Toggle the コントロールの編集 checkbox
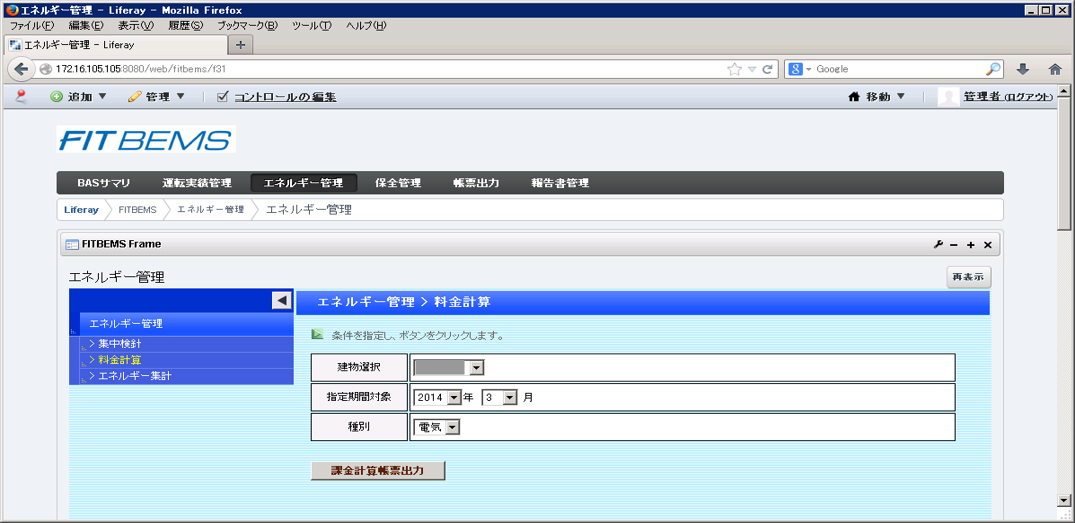The image size is (1075, 523). [x=223, y=97]
